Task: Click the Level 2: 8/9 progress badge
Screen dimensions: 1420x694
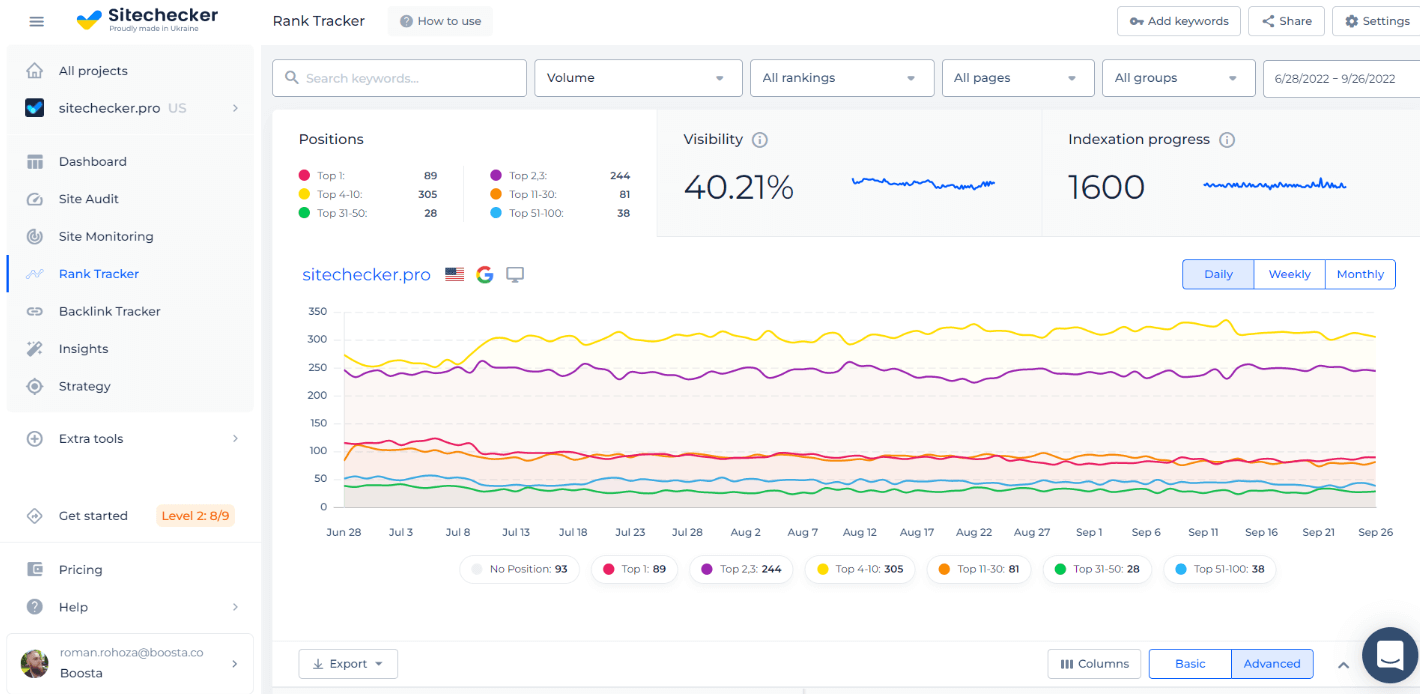Action: pyautogui.click(x=196, y=516)
